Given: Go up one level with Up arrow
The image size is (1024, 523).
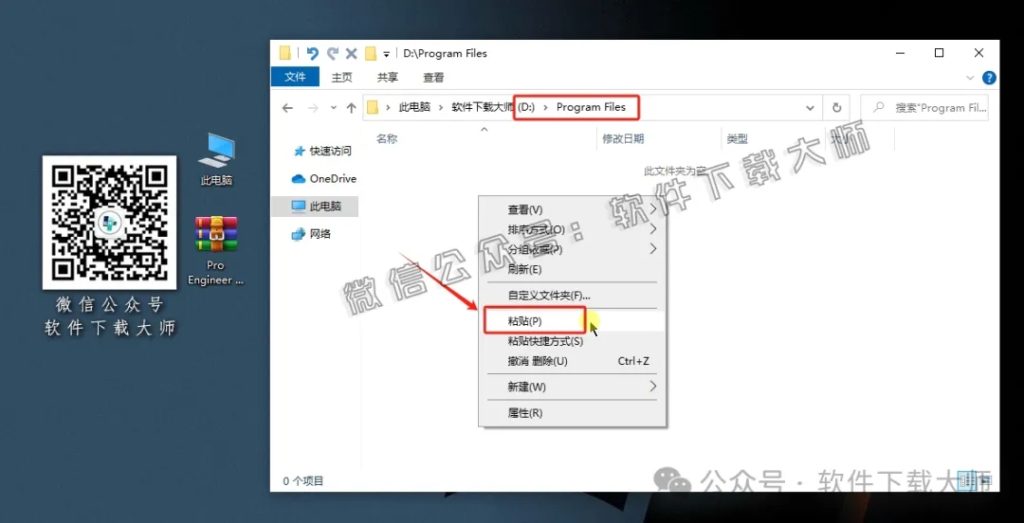Looking at the screenshot, I should click(351, 108).
